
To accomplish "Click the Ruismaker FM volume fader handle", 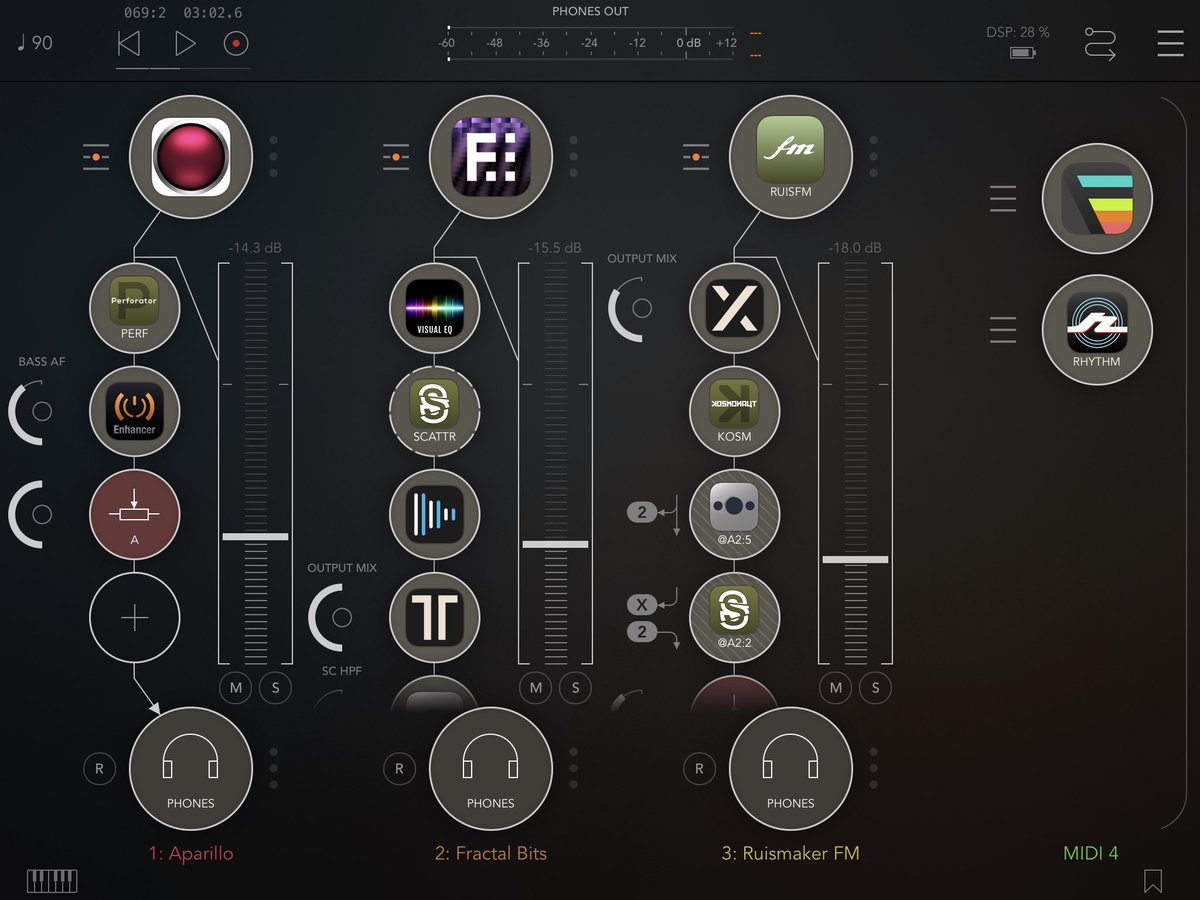I will 855,559.
